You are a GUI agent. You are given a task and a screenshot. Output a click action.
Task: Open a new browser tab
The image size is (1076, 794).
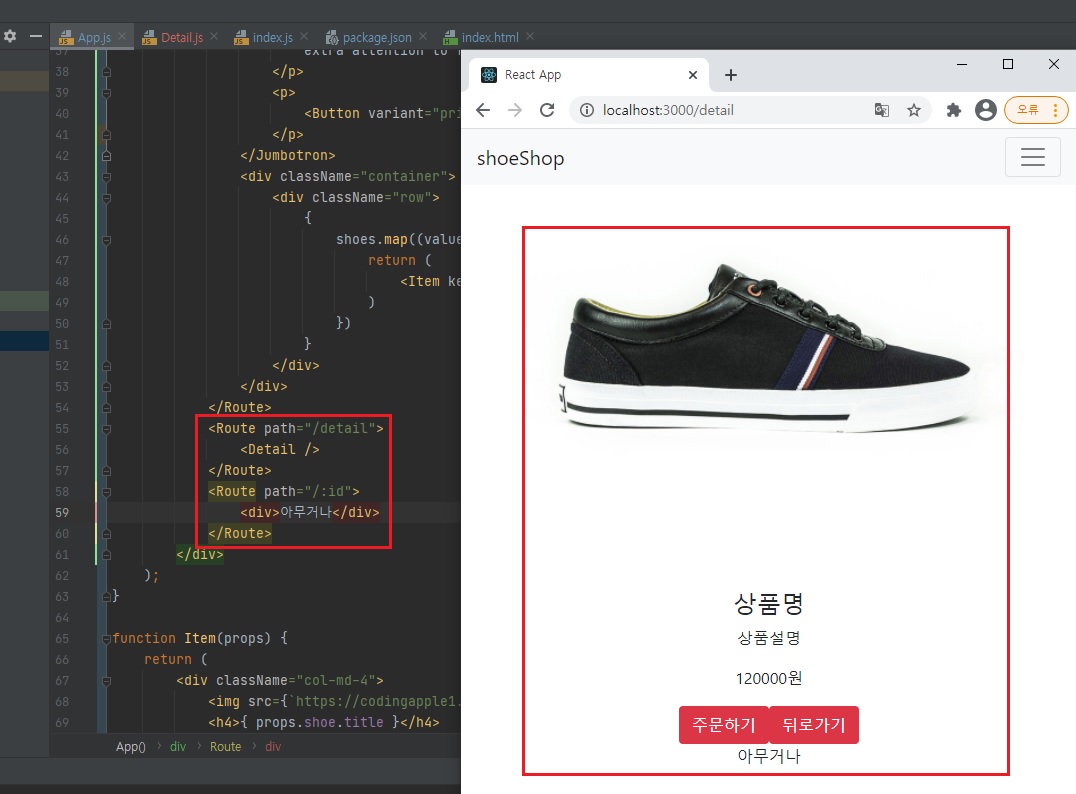pos(731,75)
